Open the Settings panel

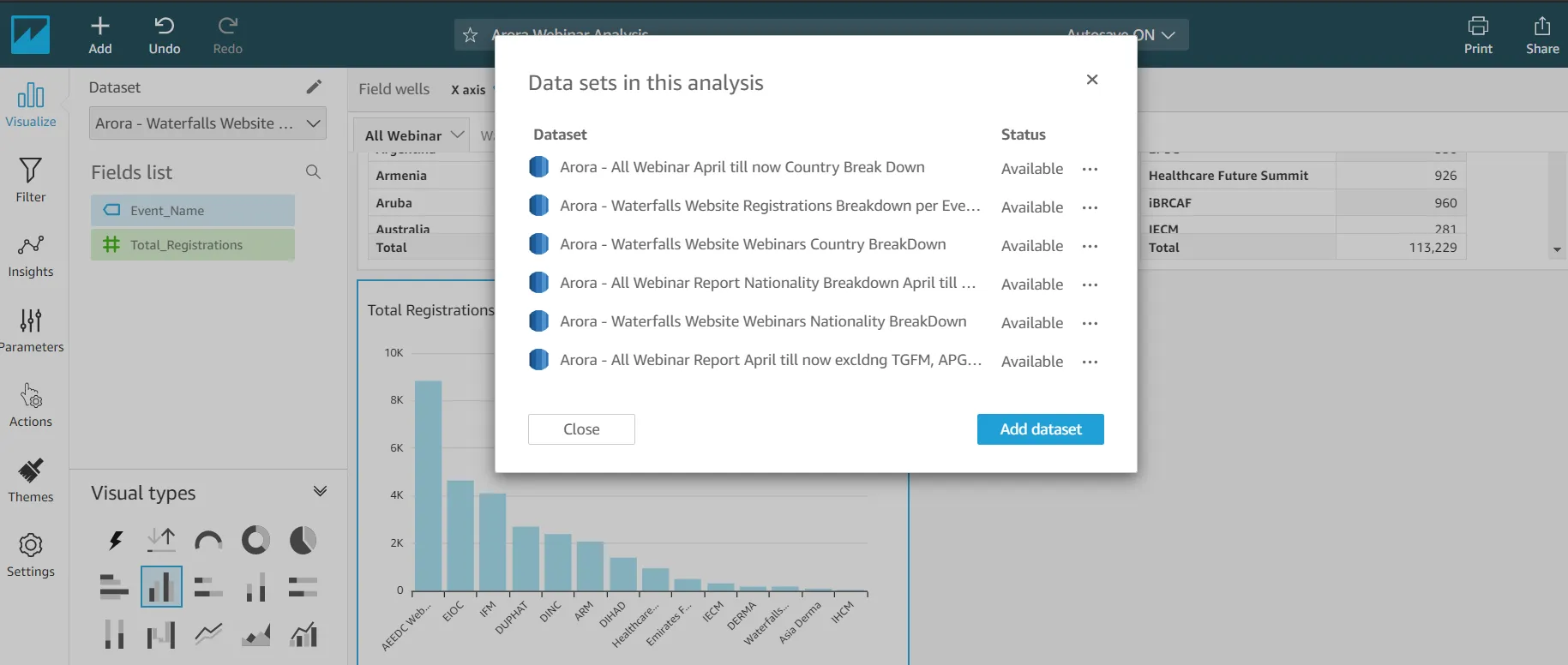(31, 555)
